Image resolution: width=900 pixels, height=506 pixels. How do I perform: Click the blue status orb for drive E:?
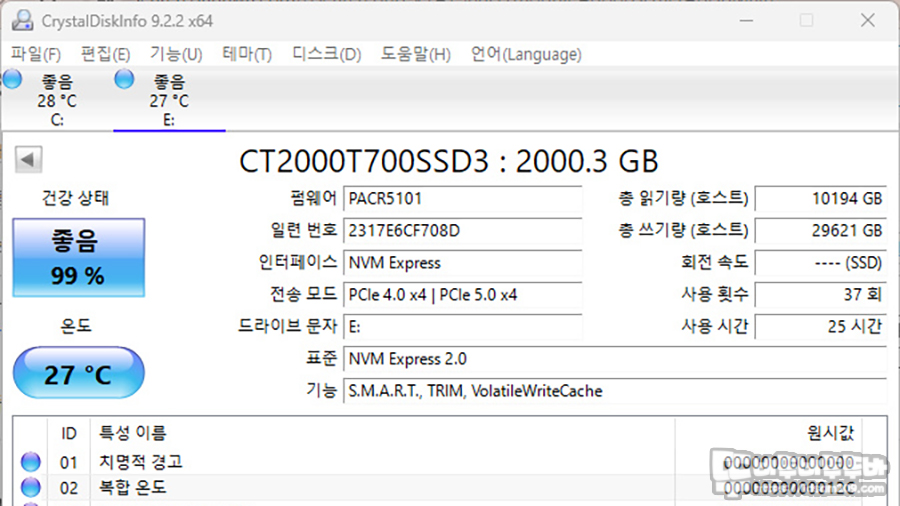124,79
